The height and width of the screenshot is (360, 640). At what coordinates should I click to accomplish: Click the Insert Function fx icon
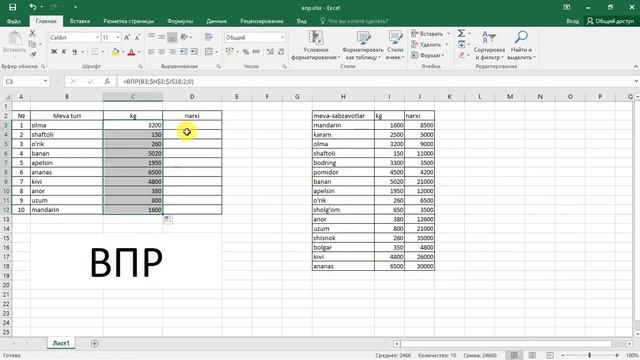[107, 82]
